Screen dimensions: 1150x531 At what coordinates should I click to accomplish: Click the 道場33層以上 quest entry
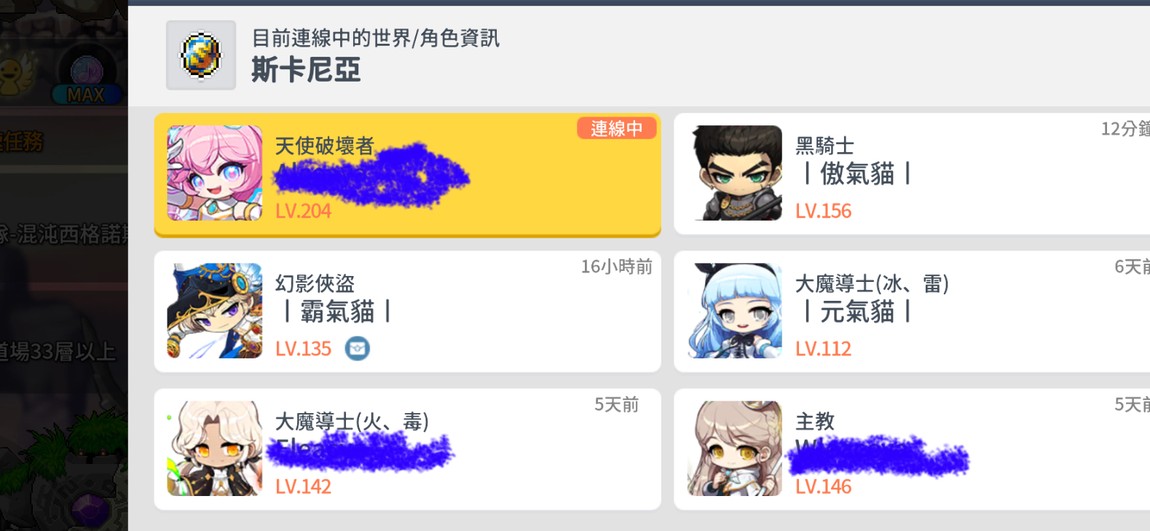pos(59,353)
